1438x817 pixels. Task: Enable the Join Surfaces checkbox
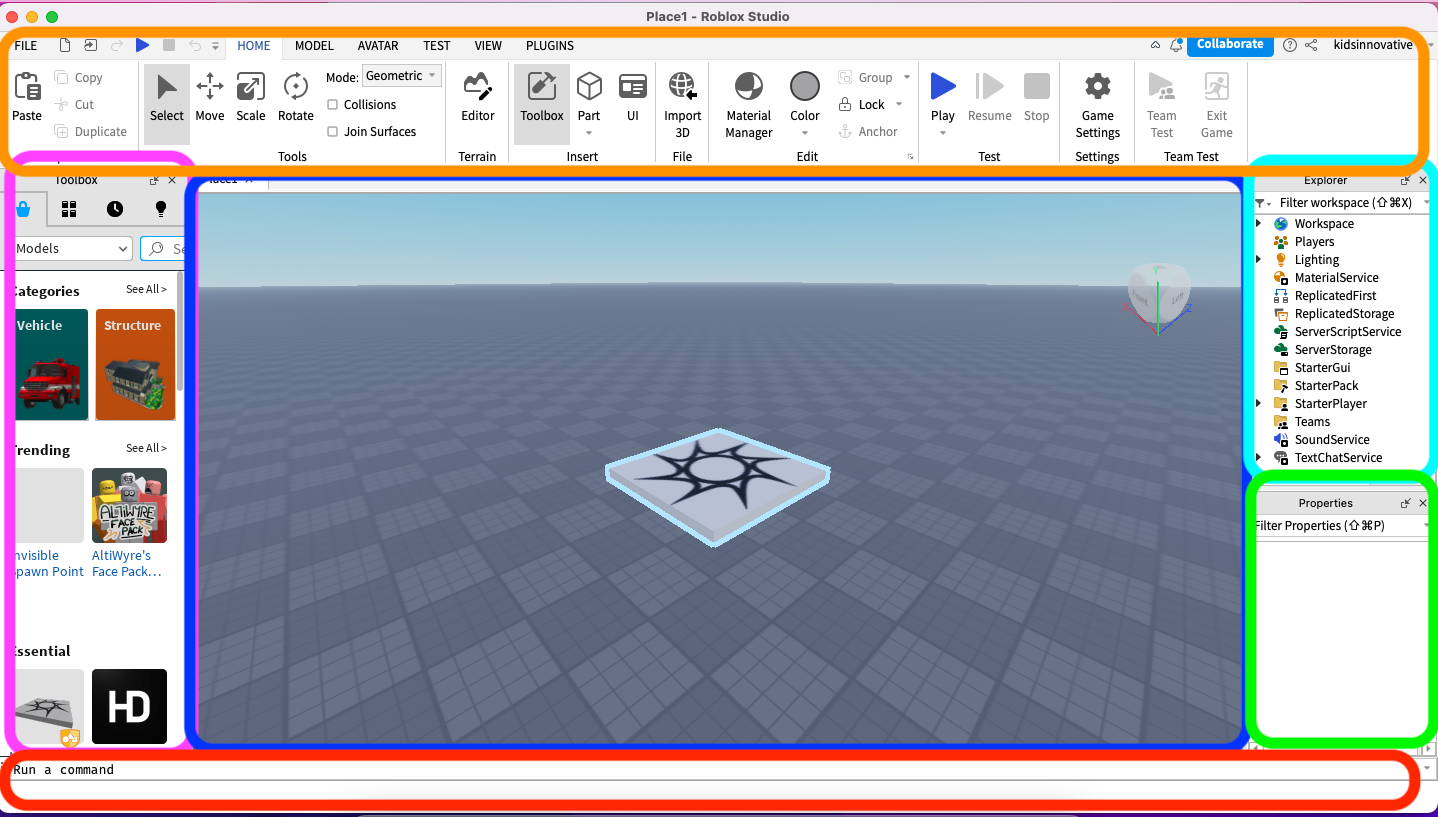(333, 132)
